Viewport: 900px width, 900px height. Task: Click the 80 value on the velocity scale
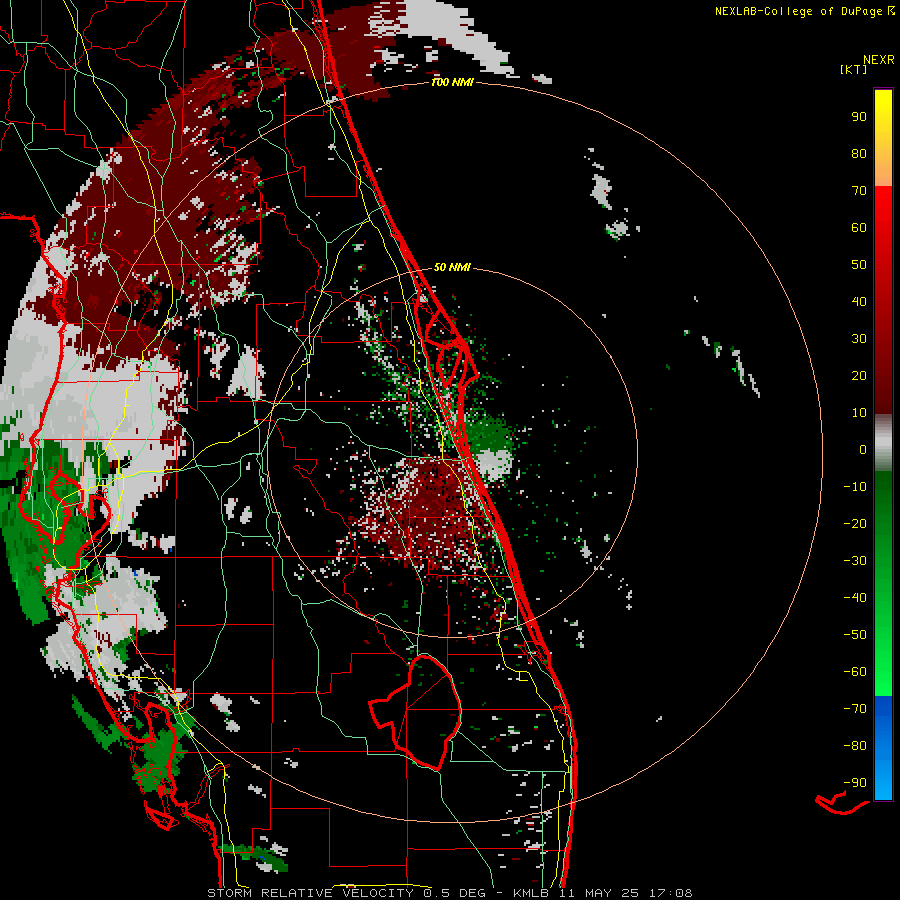[859, 154]
